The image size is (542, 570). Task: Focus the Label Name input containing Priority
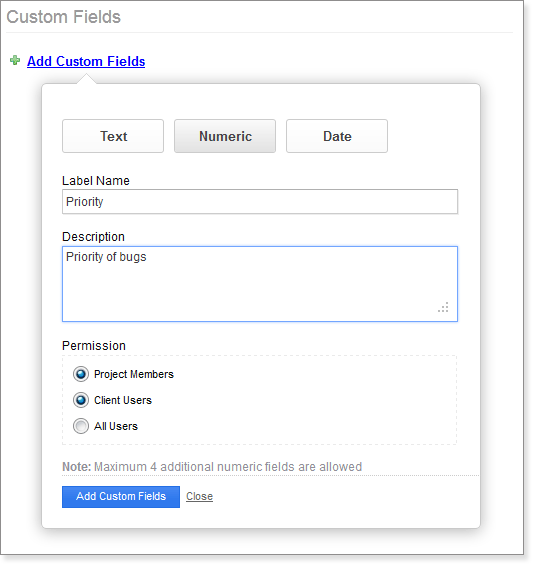pos(260,201)
